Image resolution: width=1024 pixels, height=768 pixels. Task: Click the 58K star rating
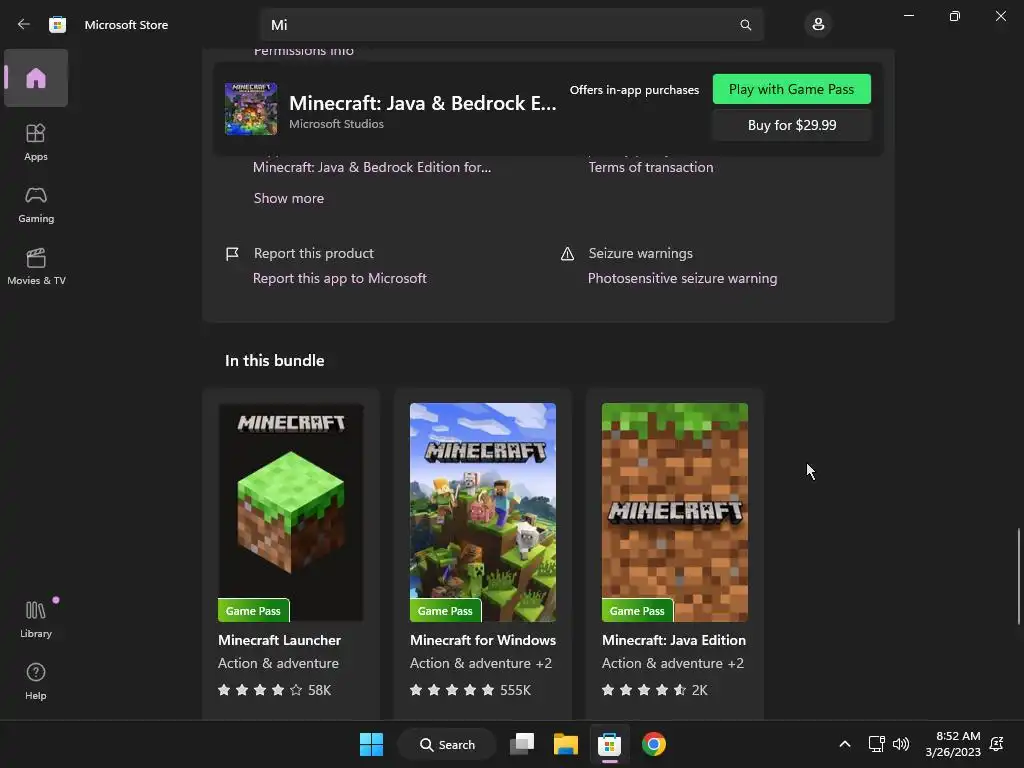pyautogui.click(x=274, y=690)
